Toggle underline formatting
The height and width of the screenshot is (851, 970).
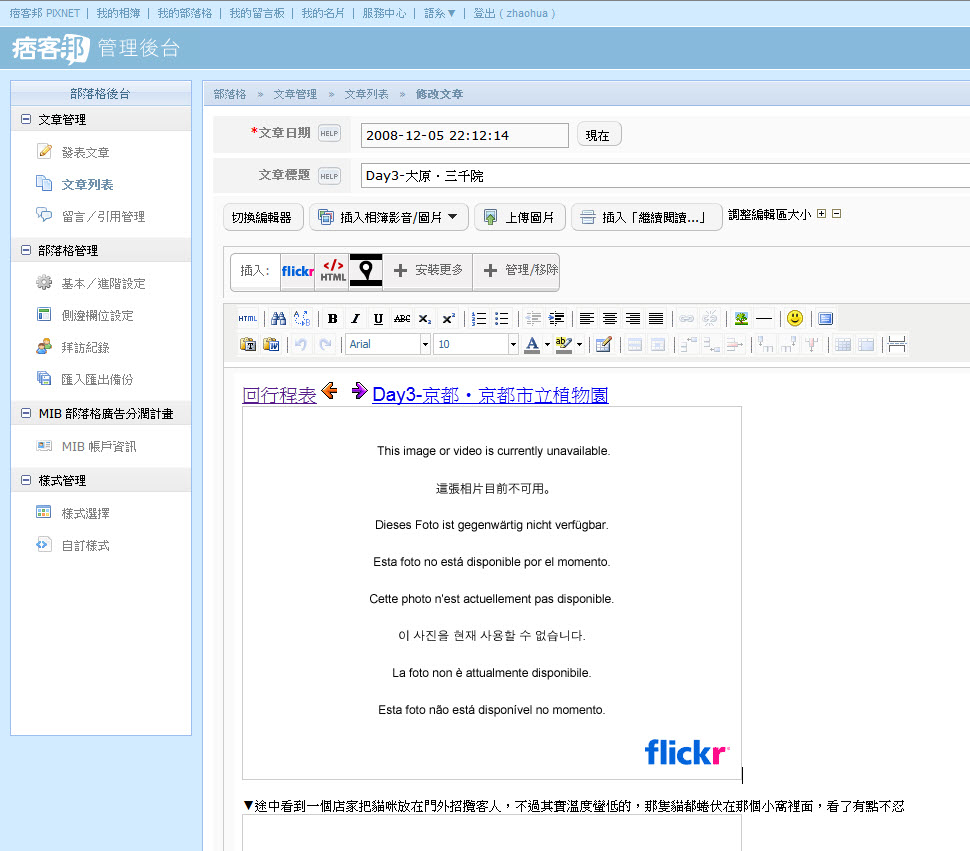[378, 319]
